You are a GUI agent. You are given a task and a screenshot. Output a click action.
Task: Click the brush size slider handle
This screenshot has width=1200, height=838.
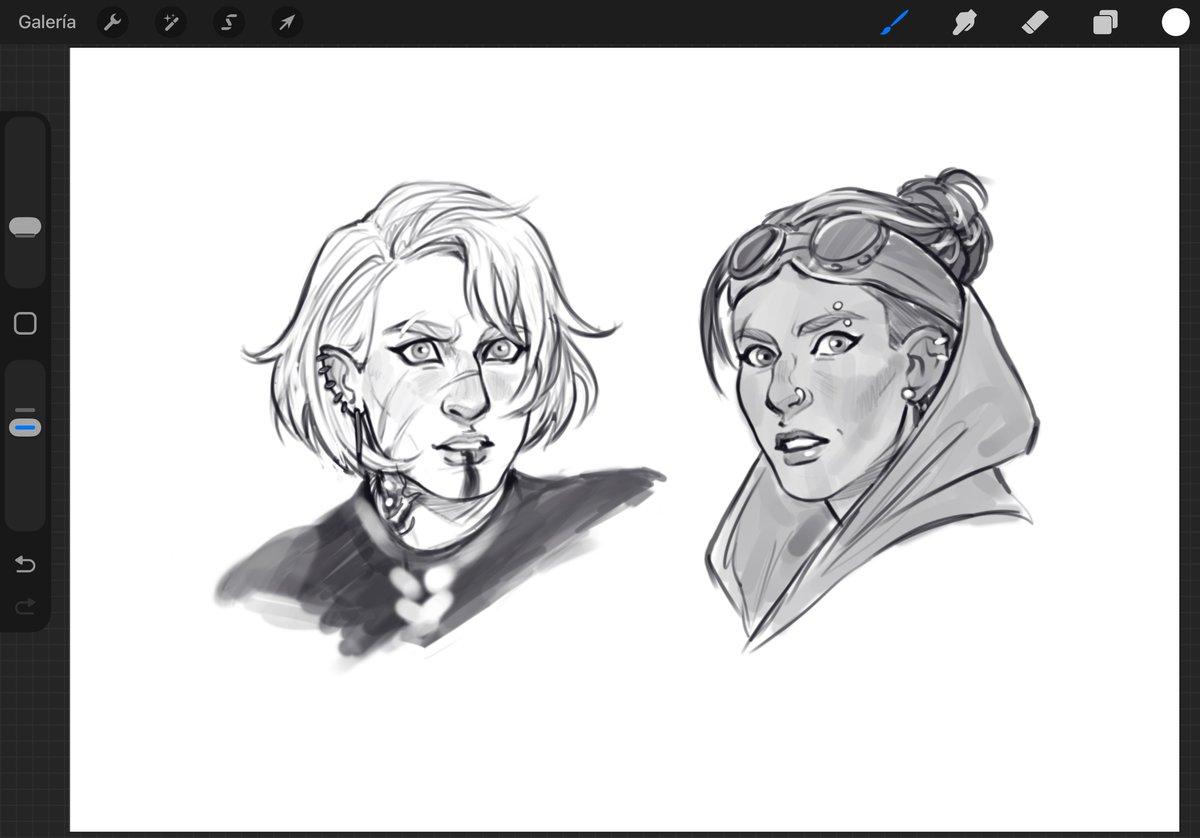pos(25,228)
